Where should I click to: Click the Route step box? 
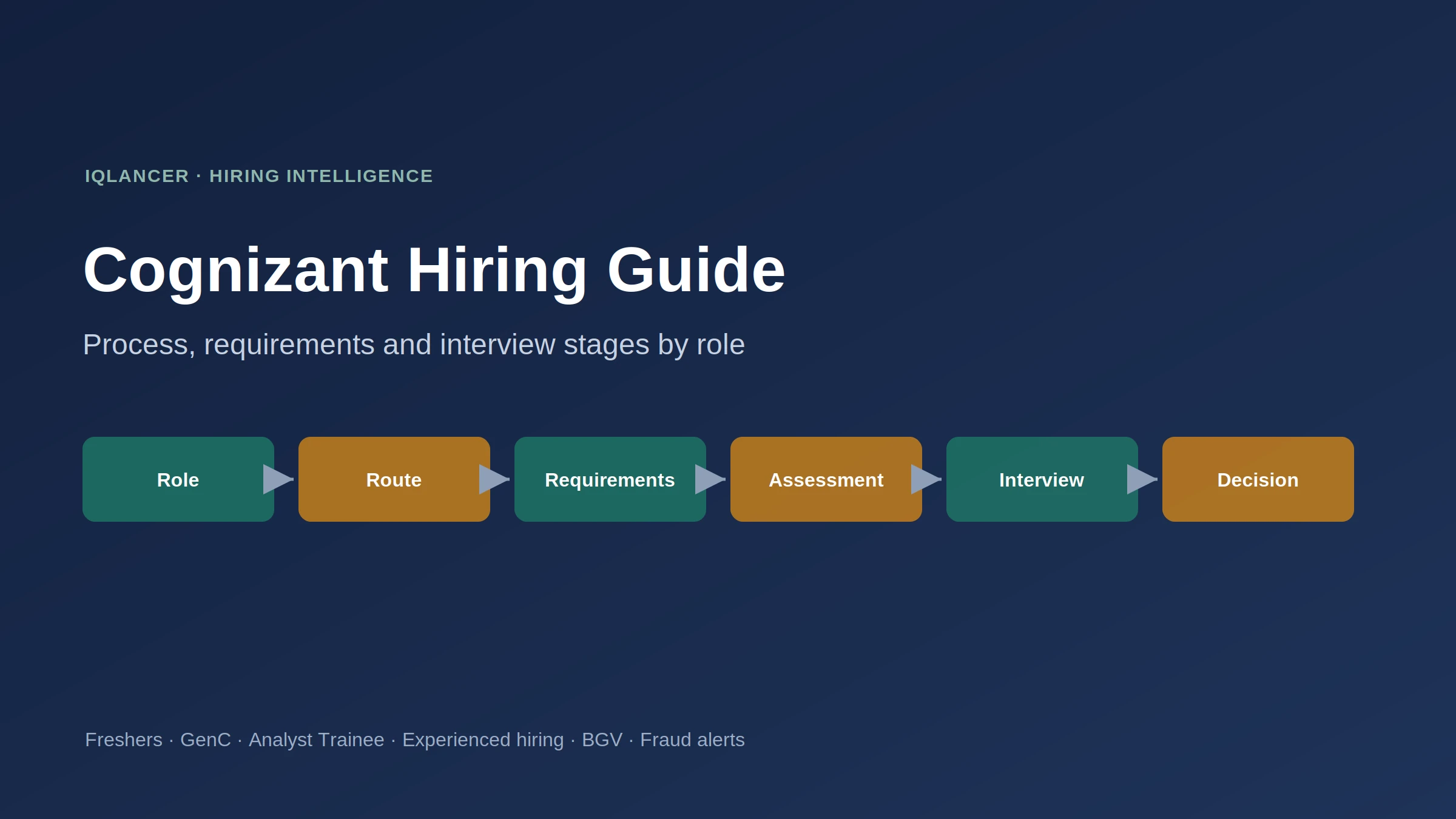[394, 479]
